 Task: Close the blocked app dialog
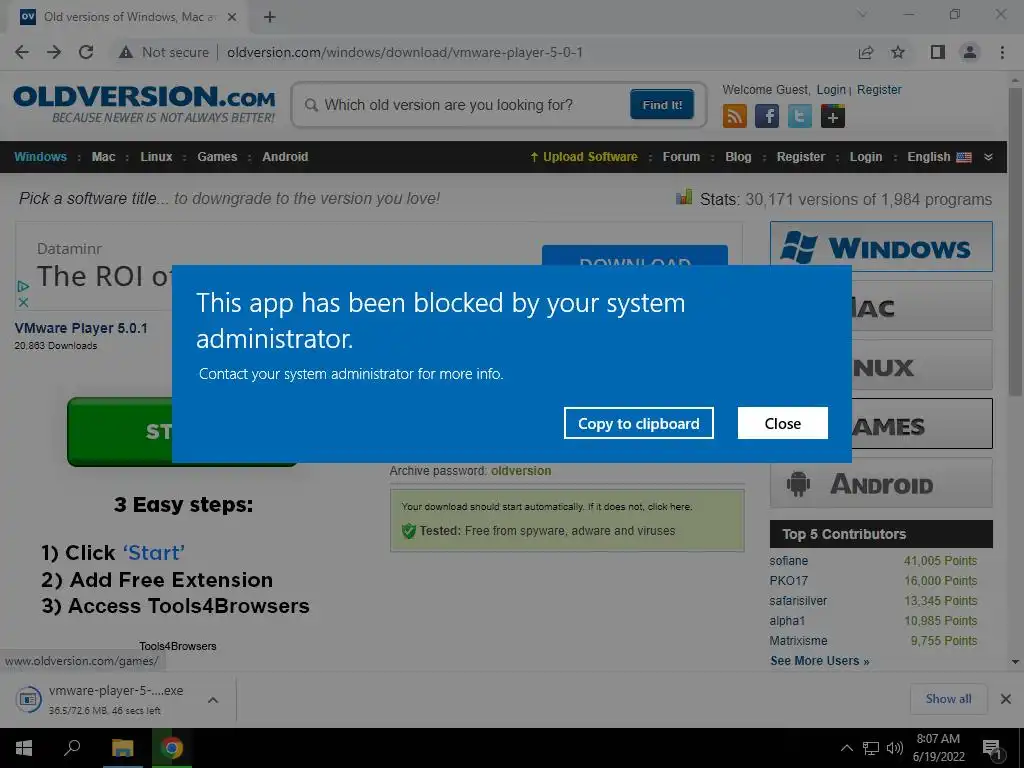tap(782, 423)
